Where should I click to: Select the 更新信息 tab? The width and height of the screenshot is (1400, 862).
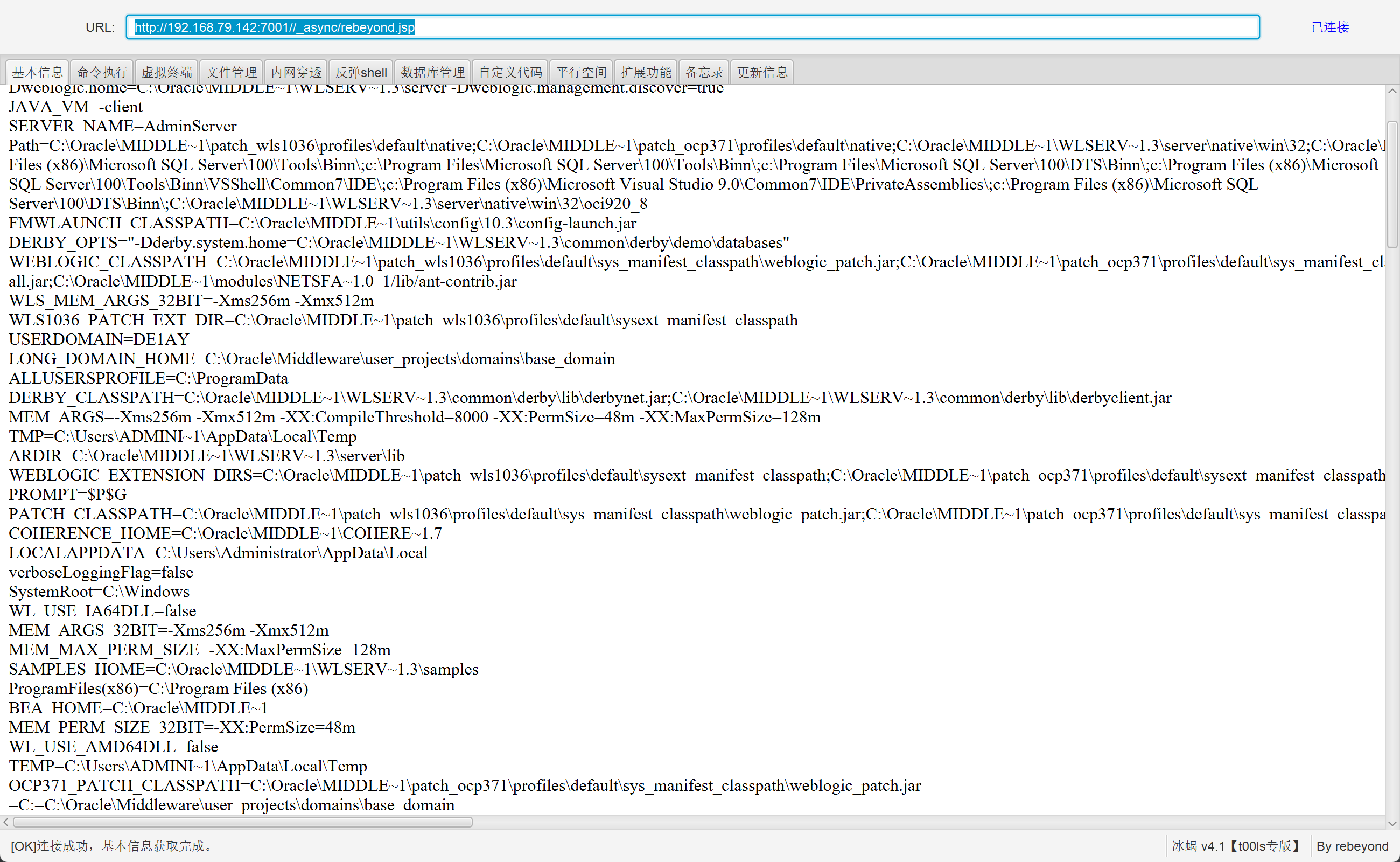[762, 72]
